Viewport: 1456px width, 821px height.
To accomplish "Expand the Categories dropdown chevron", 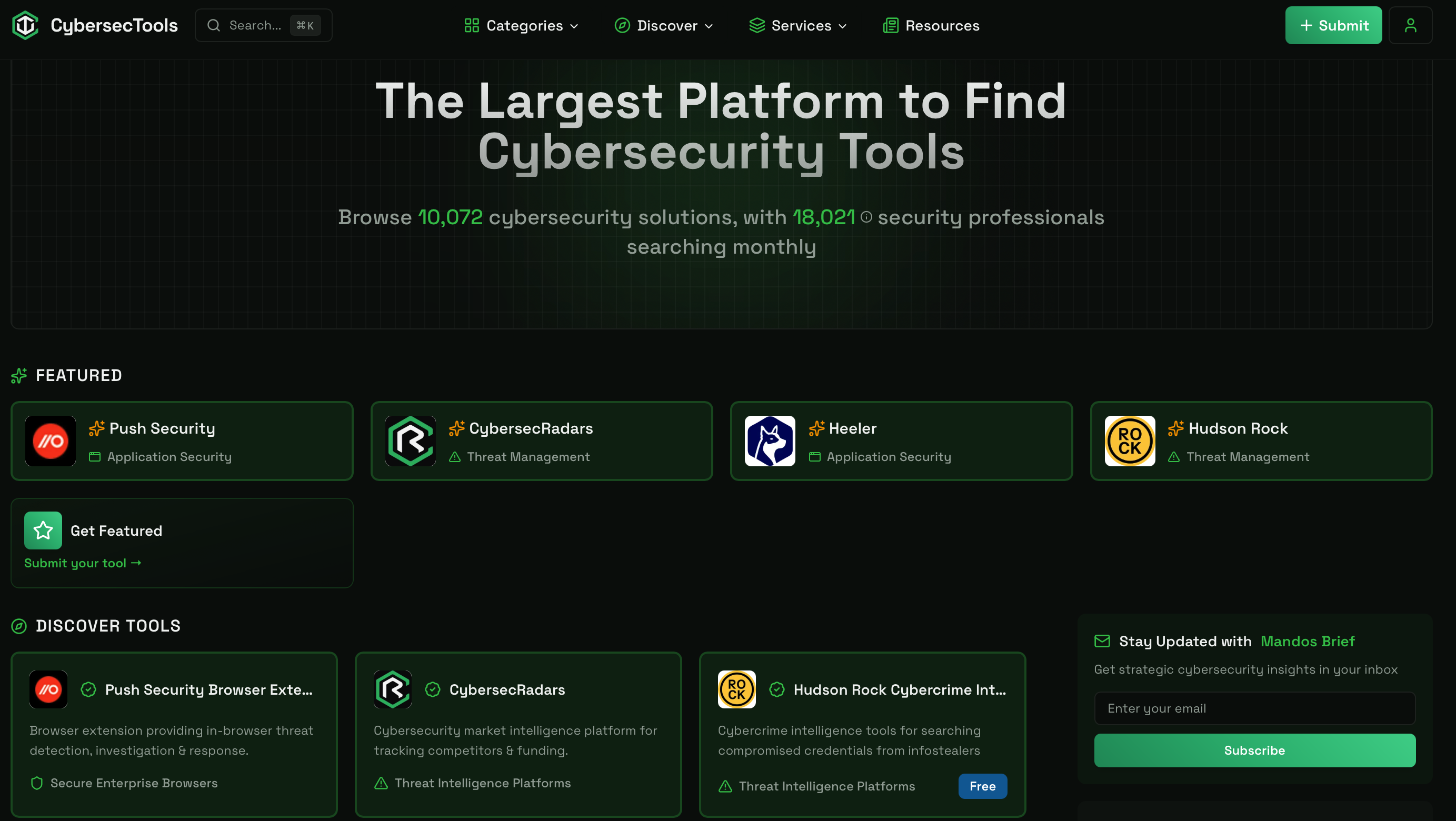I will pyautogui.click(x=574, y=26).
